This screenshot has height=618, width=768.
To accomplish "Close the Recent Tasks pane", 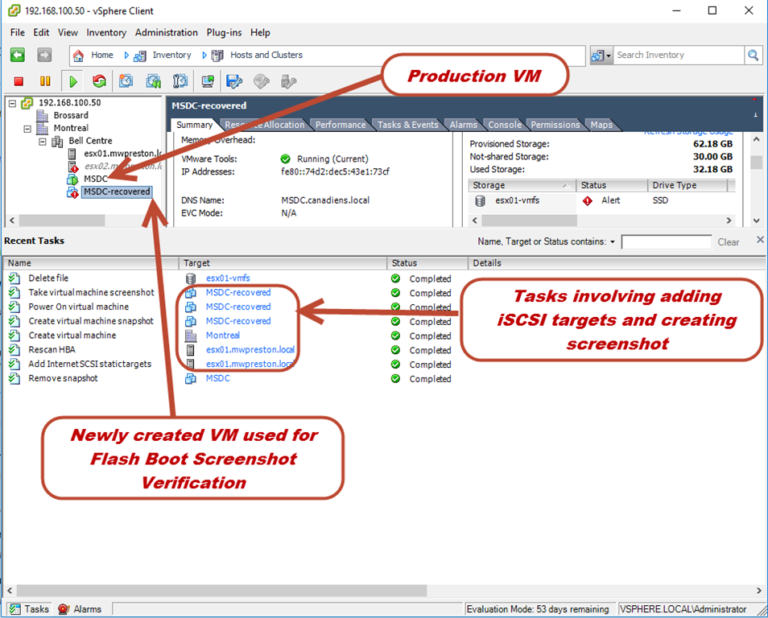I will point(760,239).
